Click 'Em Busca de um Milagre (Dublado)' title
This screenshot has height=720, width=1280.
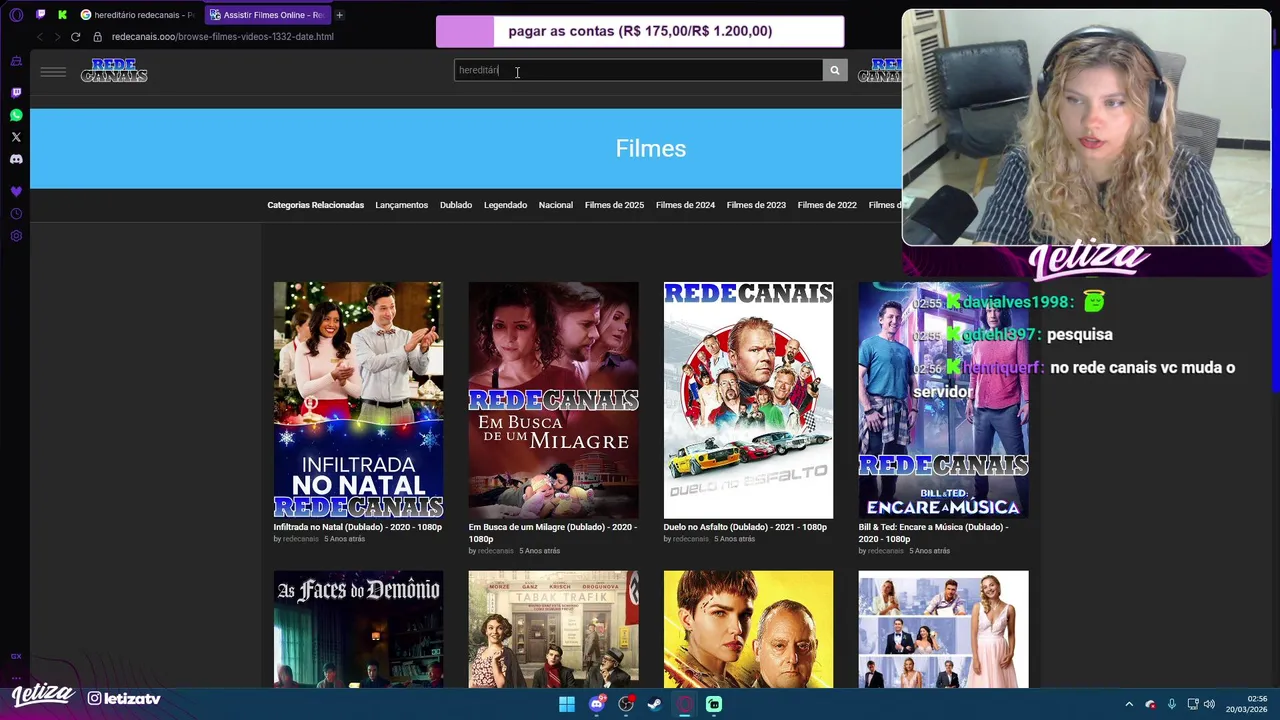coord(552,533)
